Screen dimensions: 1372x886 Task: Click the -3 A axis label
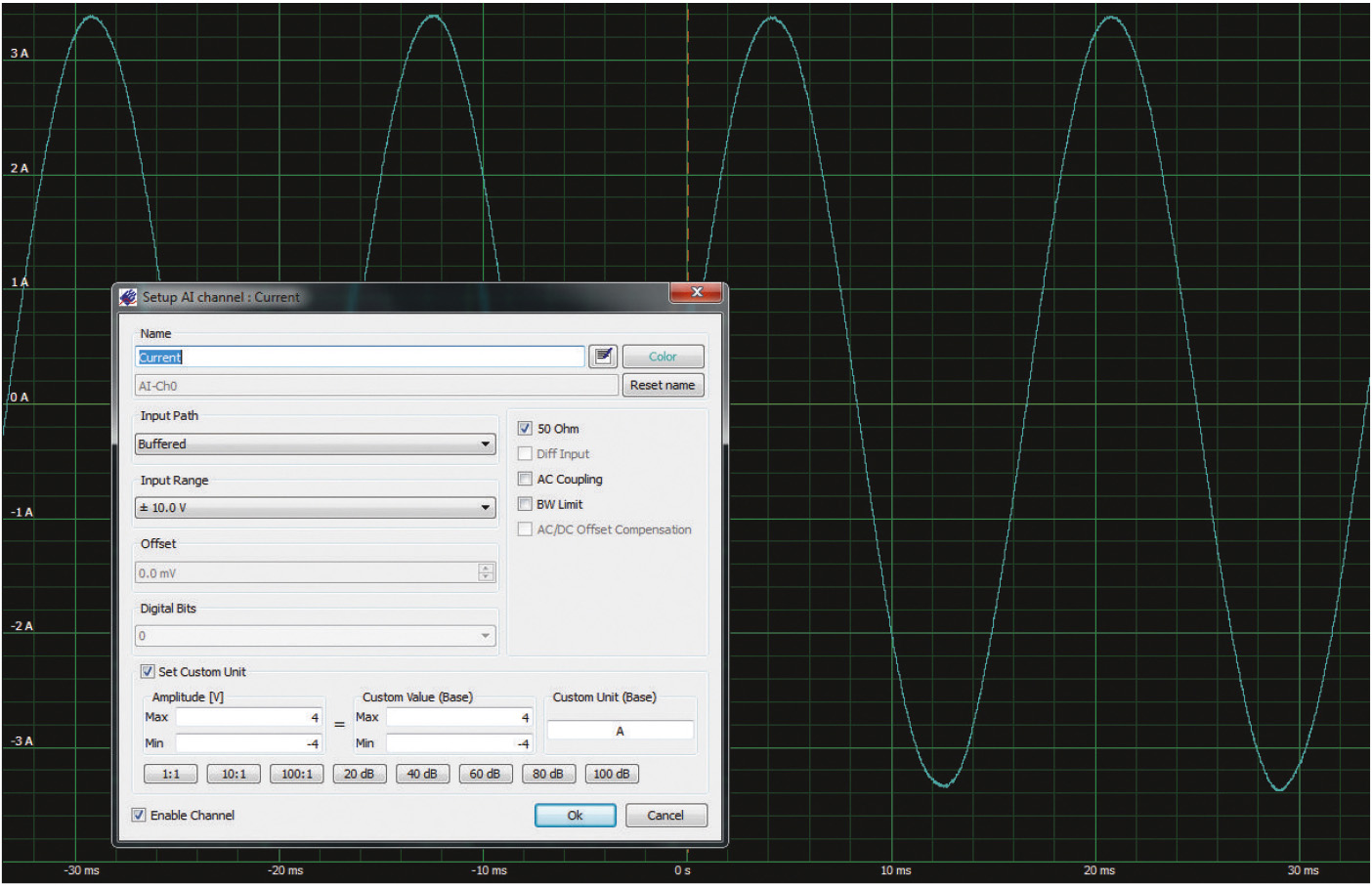[21, 740]
